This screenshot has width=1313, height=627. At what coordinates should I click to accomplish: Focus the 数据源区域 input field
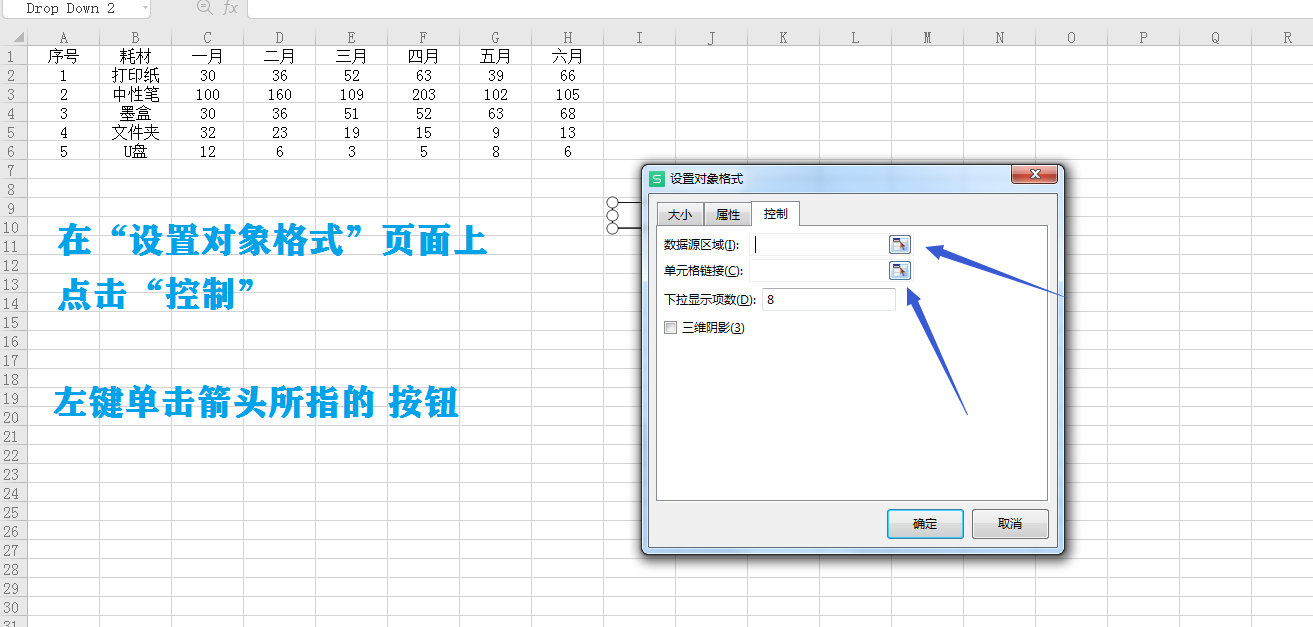(x=818, y=245)
